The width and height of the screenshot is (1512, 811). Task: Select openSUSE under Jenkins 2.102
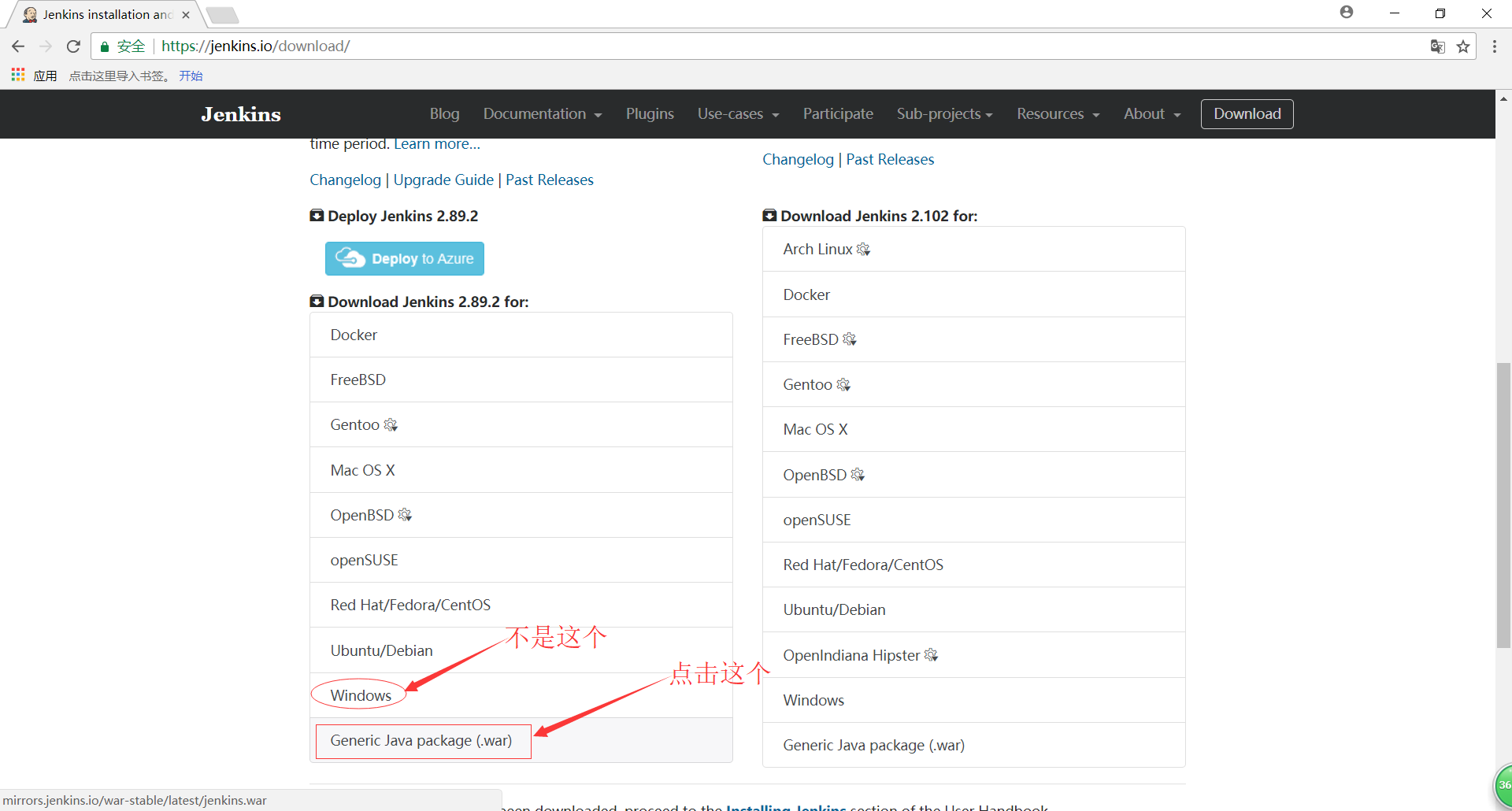coord(974,520)
